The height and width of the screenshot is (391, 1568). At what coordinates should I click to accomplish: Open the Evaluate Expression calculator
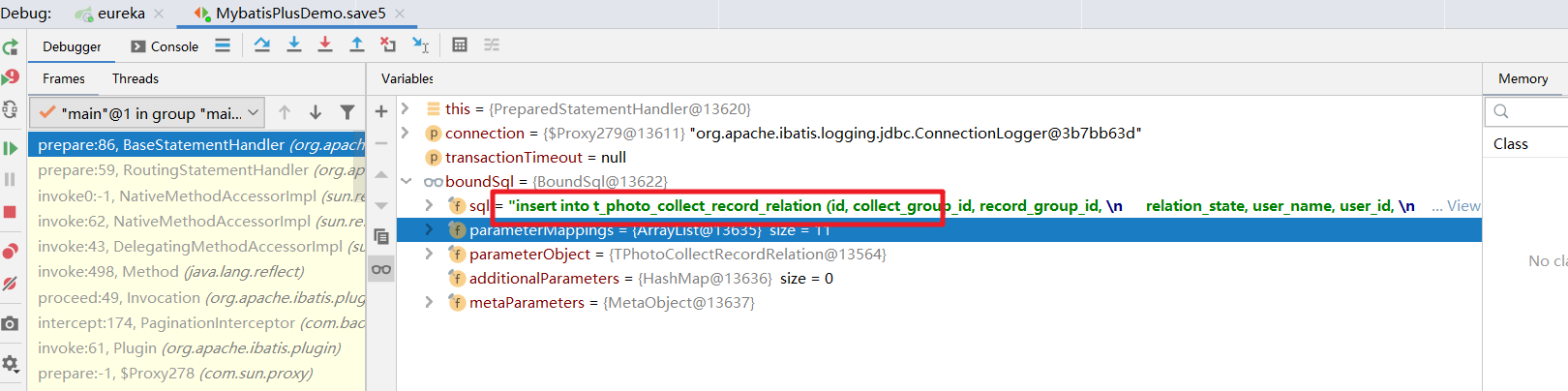[x=460, y=45]
